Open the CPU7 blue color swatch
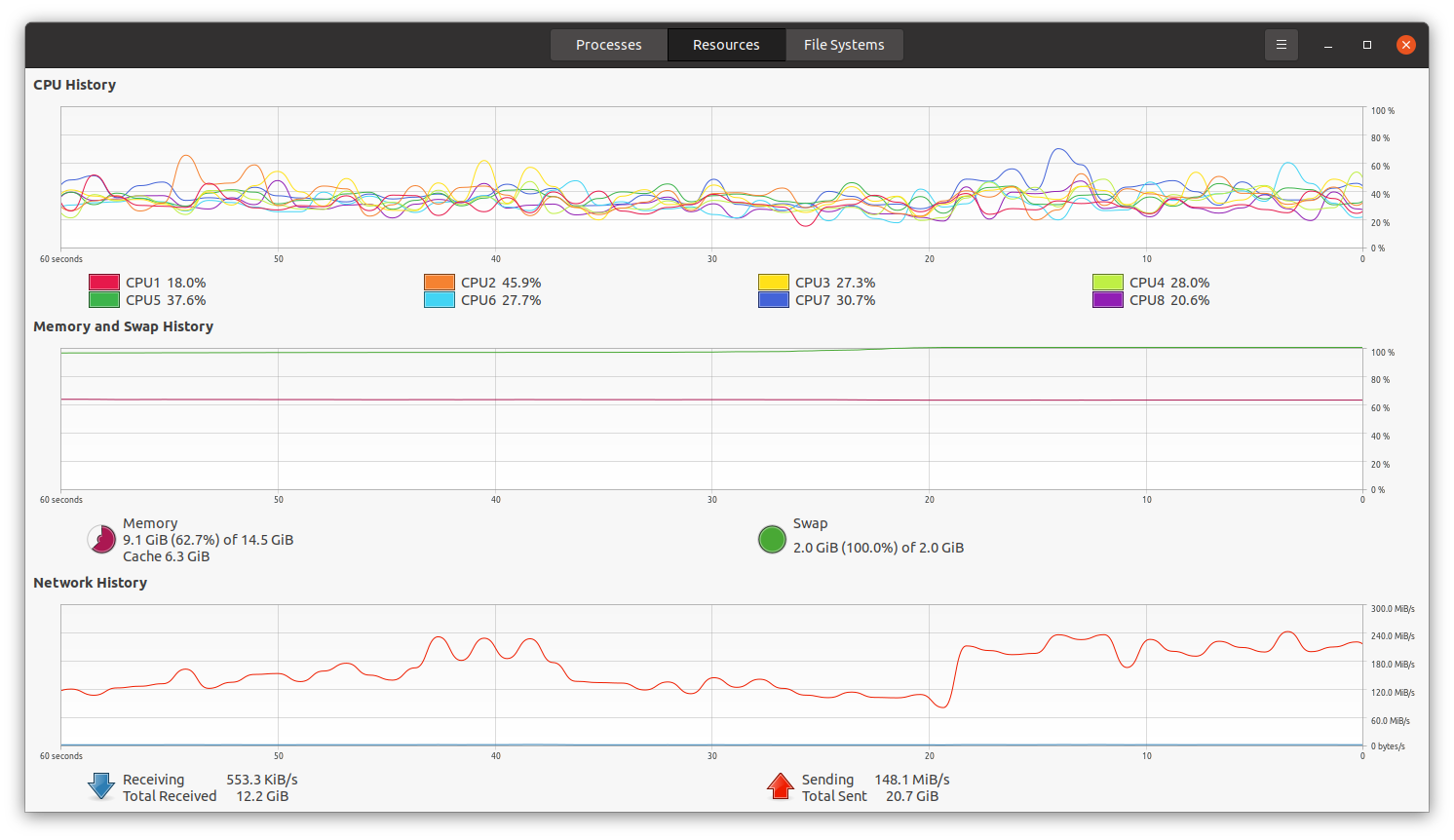The width and height of the screenshot is (1454, 840). (774, 300)
